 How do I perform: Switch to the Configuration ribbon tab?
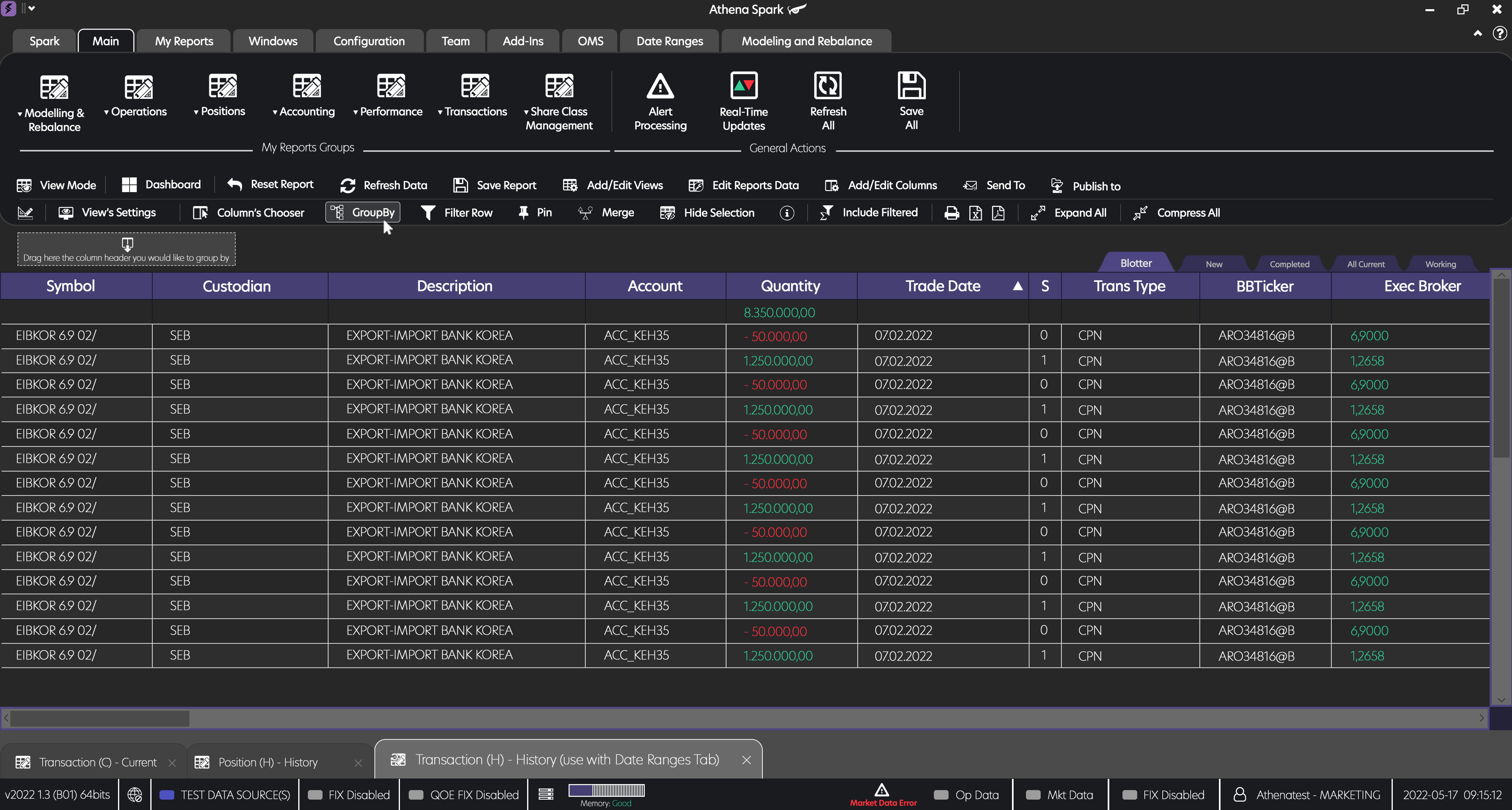pyautogui.click(x=369, y=41)
